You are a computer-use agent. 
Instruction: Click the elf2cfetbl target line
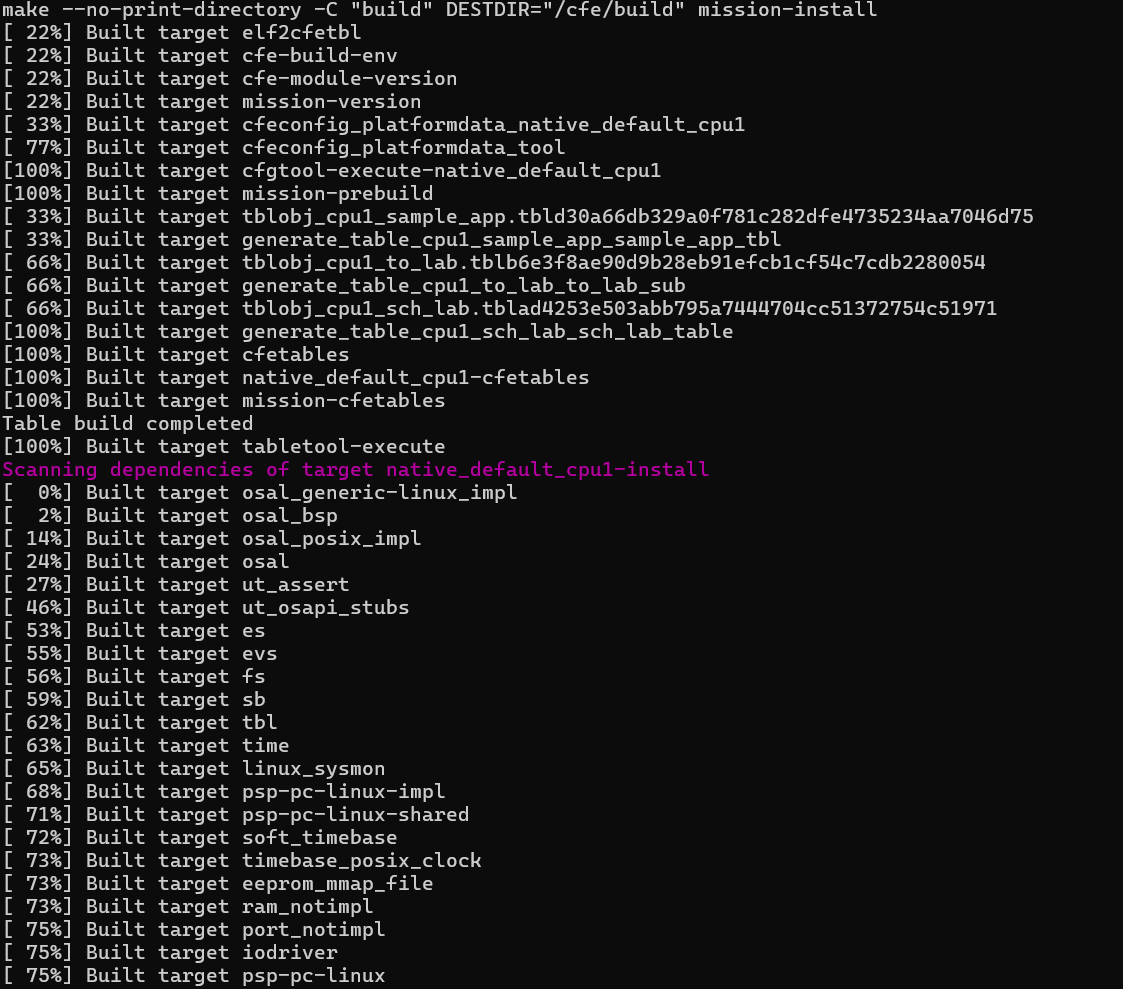(182, 33)
